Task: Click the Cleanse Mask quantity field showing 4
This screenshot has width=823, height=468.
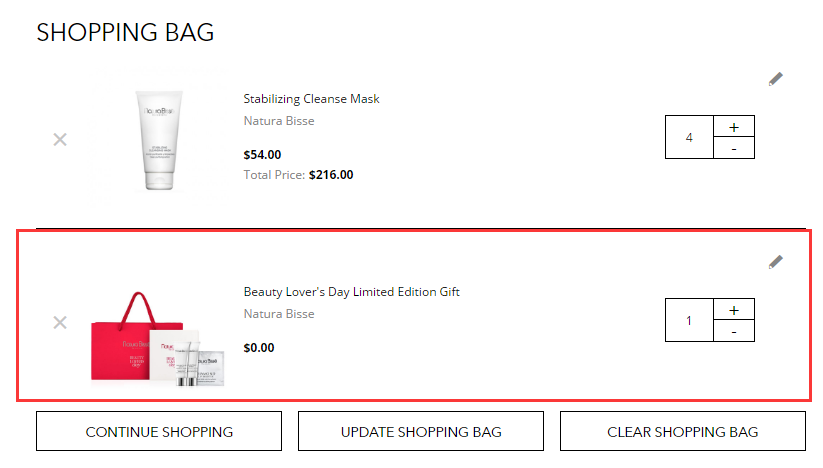Action: (689, 137)
